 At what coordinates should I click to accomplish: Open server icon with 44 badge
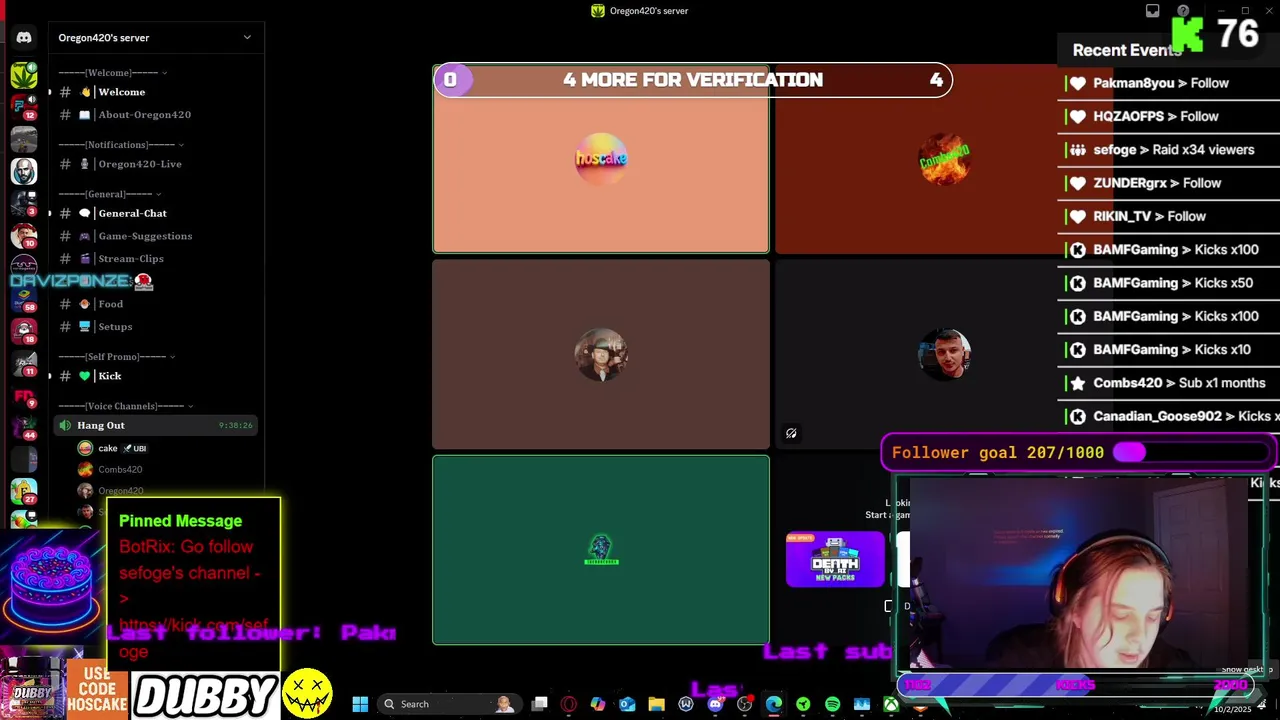click(24, 427)
